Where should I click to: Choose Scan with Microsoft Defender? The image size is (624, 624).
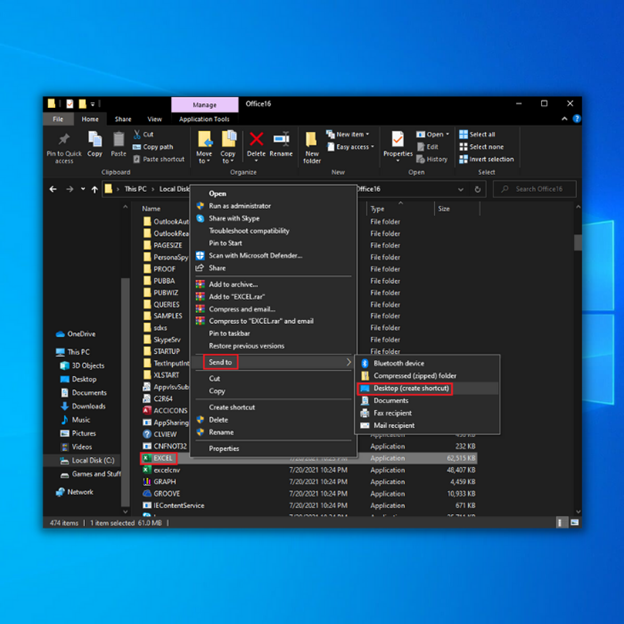click(273, 255)
